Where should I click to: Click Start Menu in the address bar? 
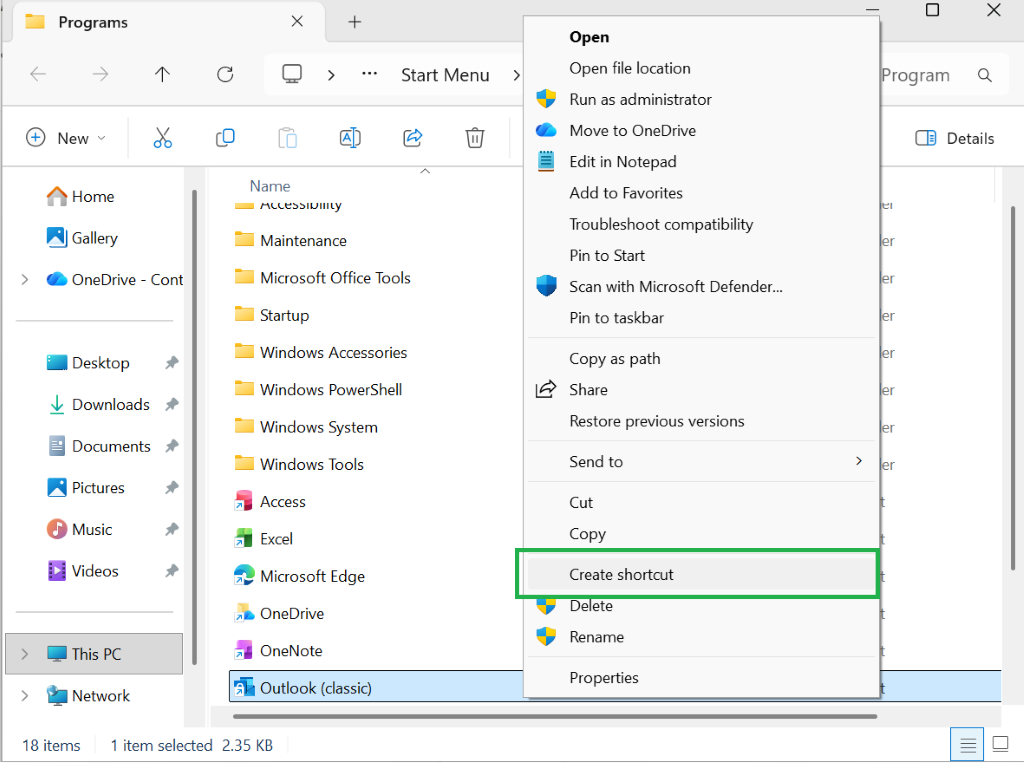[445, 75]
